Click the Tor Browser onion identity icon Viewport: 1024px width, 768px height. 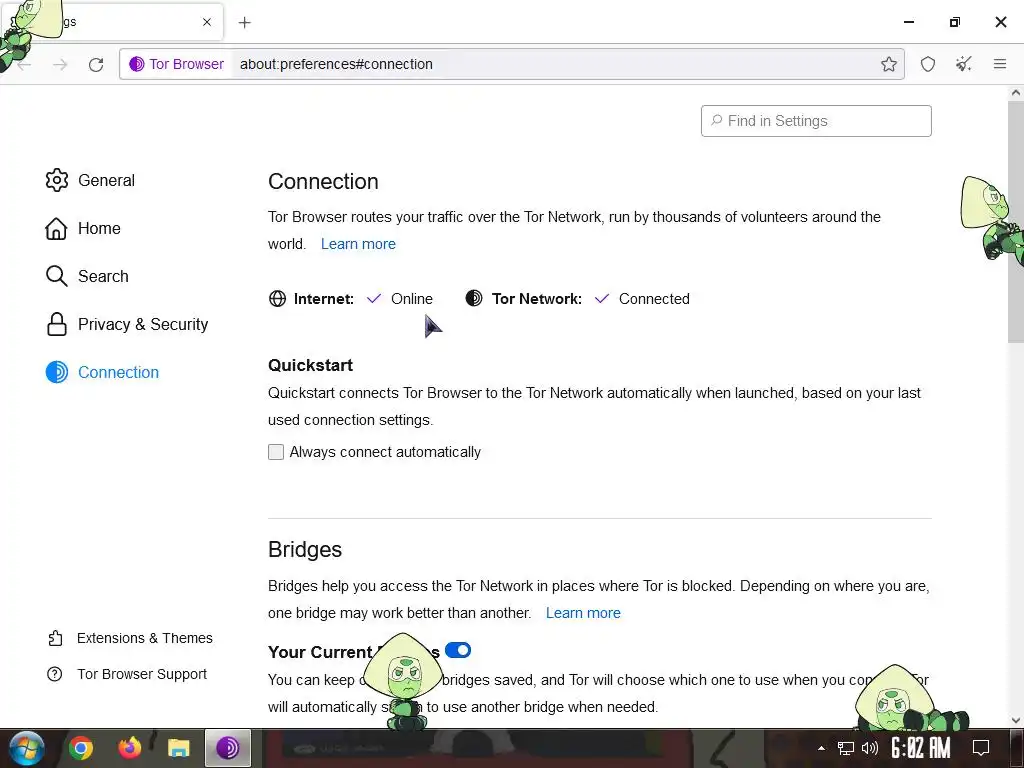coord(136,64)
